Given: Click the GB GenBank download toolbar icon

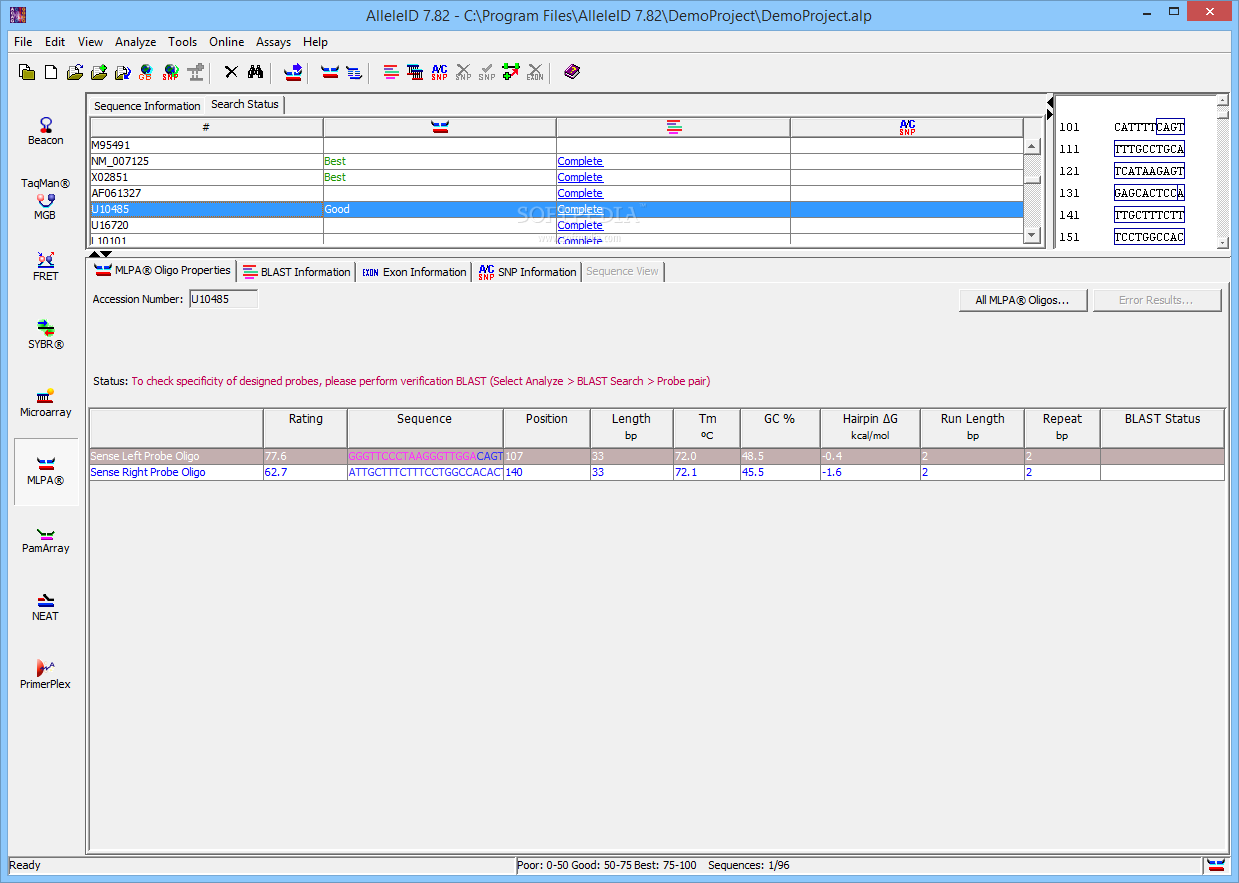Looking at the screenshot, I should (146, 72).
